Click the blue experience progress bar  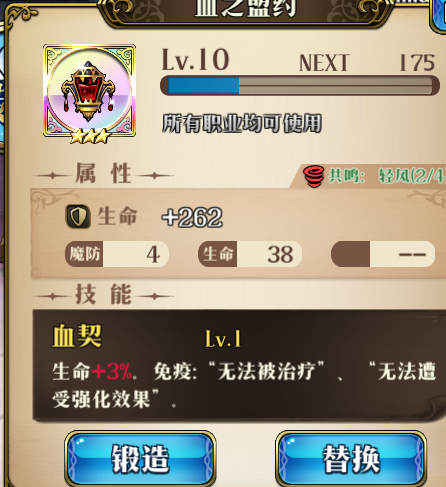[300, 86]
